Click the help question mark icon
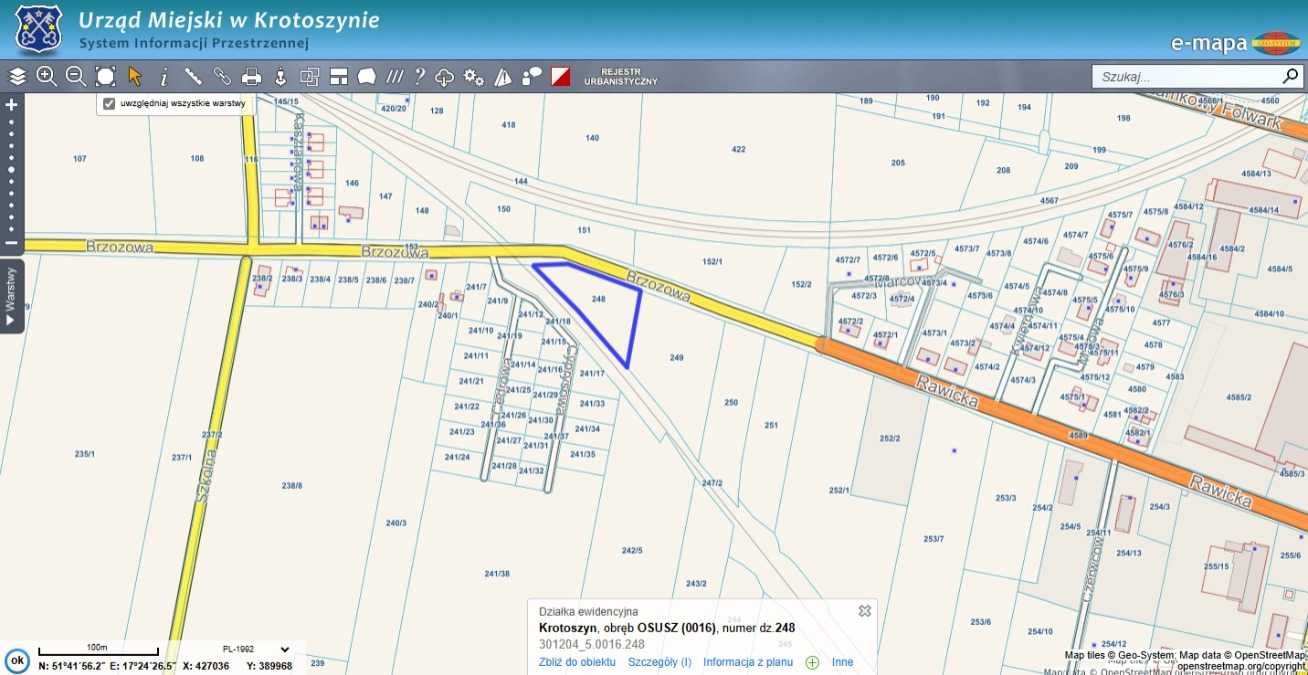Screen dimensions: 1308x675 [420, 76]
